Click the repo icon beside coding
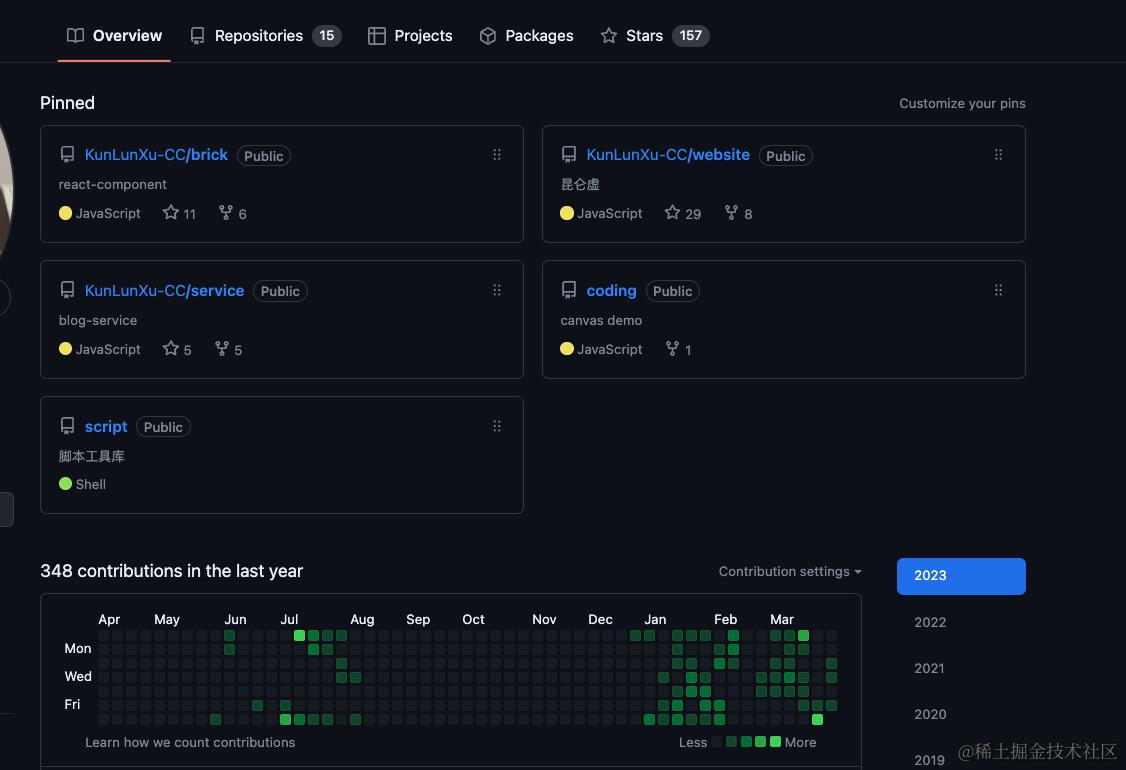This screenshot has height=770, width=1126. [569, 290]
